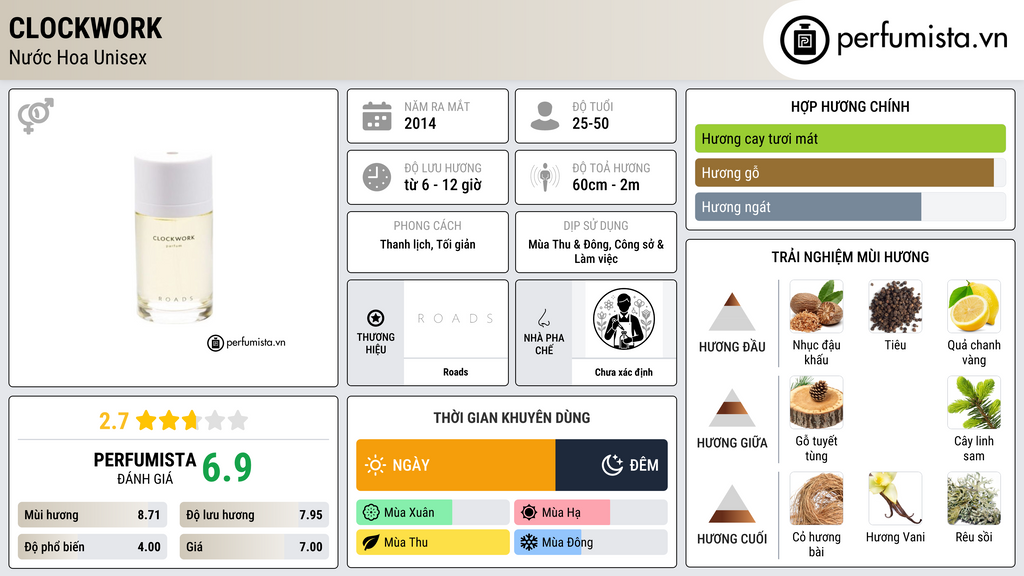Click the Hương đầu pyramid icon
The height and width of the screenshot is (576, 1024).
point(732,312)
